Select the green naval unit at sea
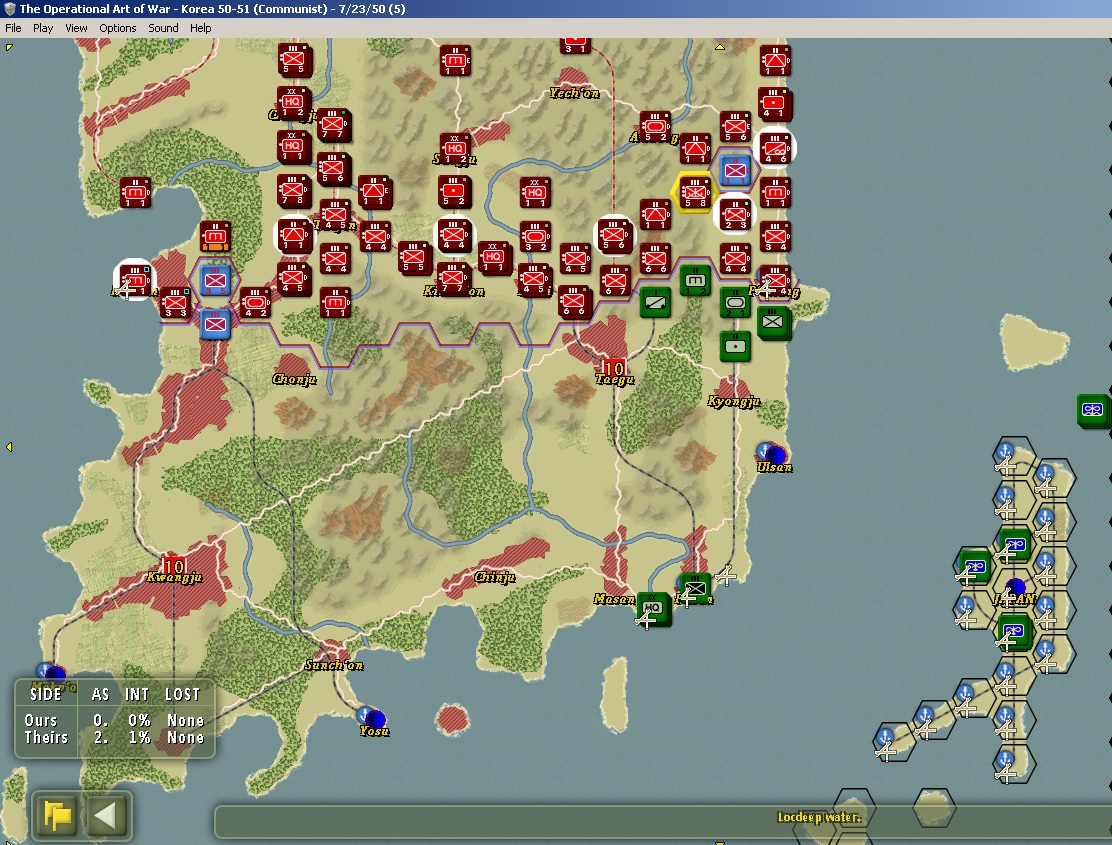1112x845 pixels. tap(1093, 411)
